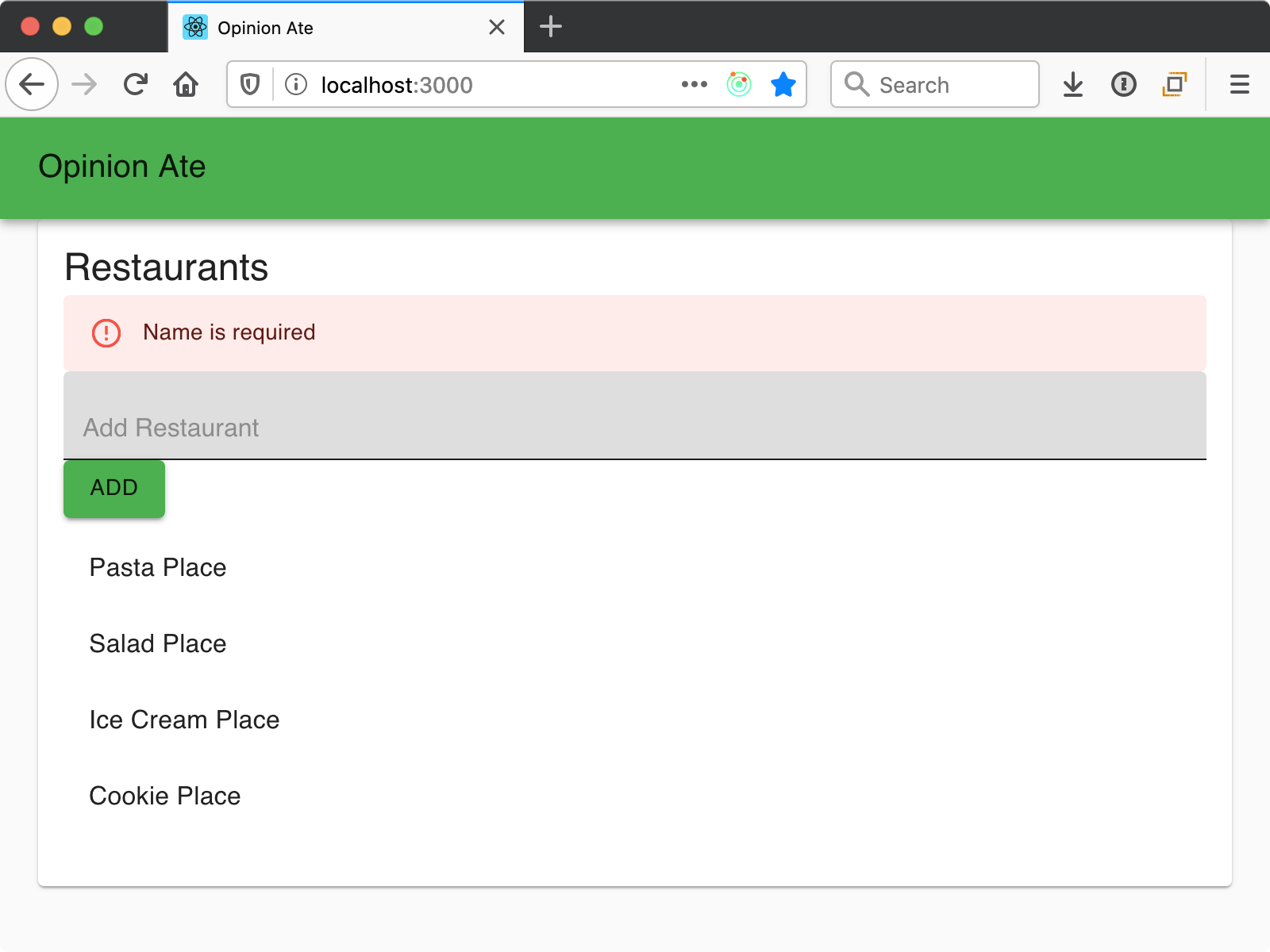The height and width of the screenshot is (952, 1270).
Task: Click the red error alert icon
Action: click(106, 333)
